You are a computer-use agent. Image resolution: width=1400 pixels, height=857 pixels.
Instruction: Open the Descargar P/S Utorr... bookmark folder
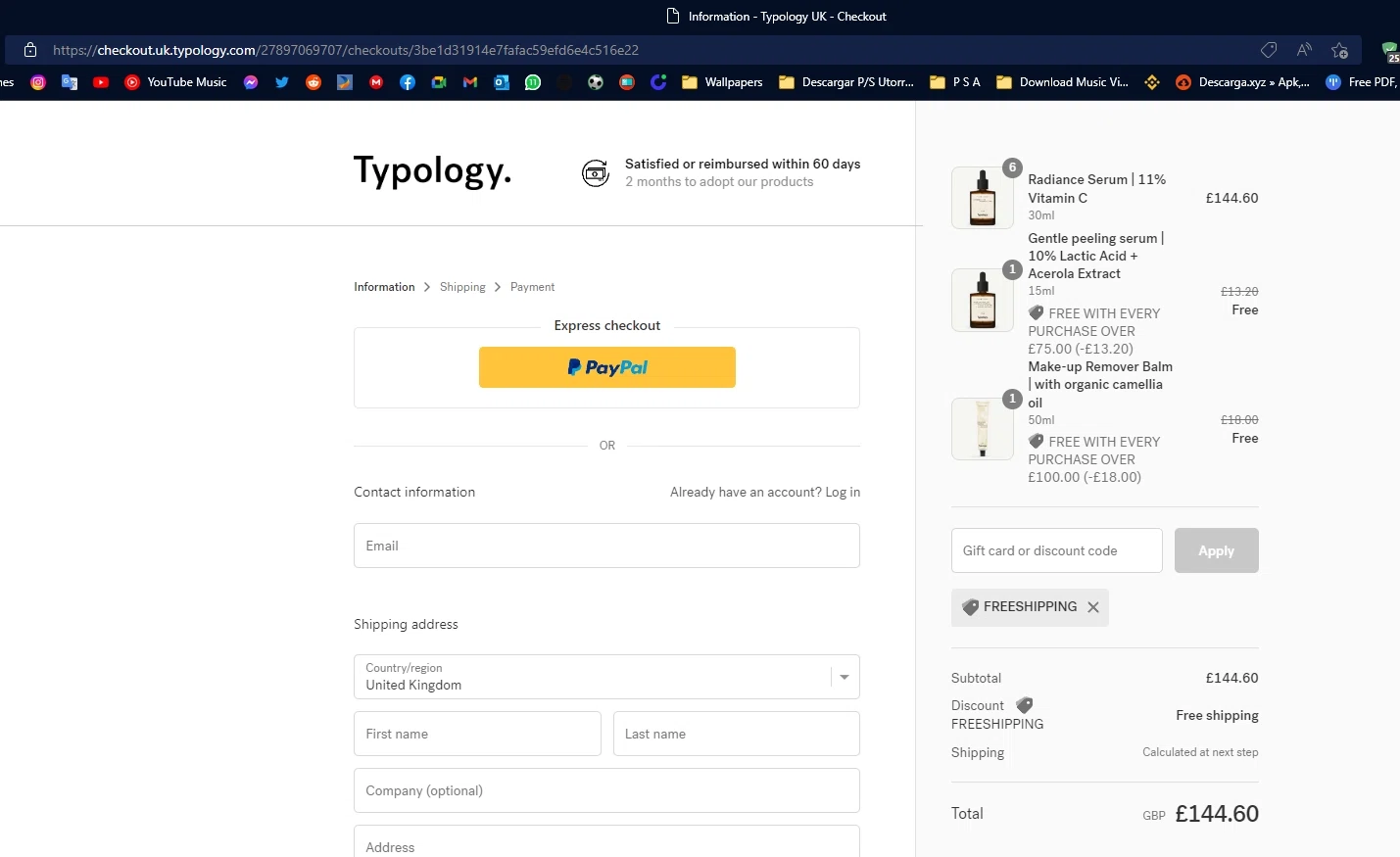click(x=846, y=82)
